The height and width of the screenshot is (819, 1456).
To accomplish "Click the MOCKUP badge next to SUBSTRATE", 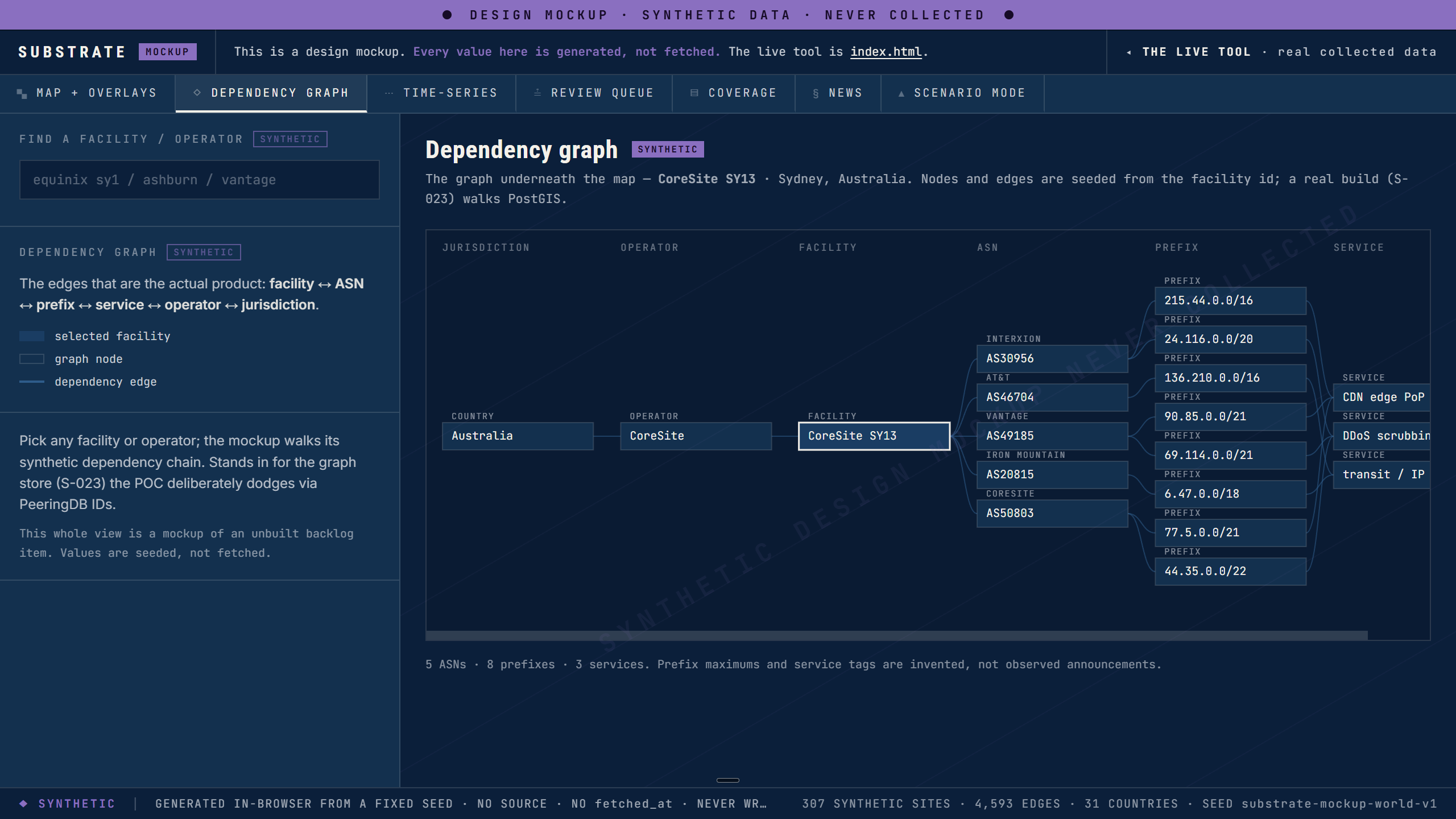I will [x=168, y=52].
